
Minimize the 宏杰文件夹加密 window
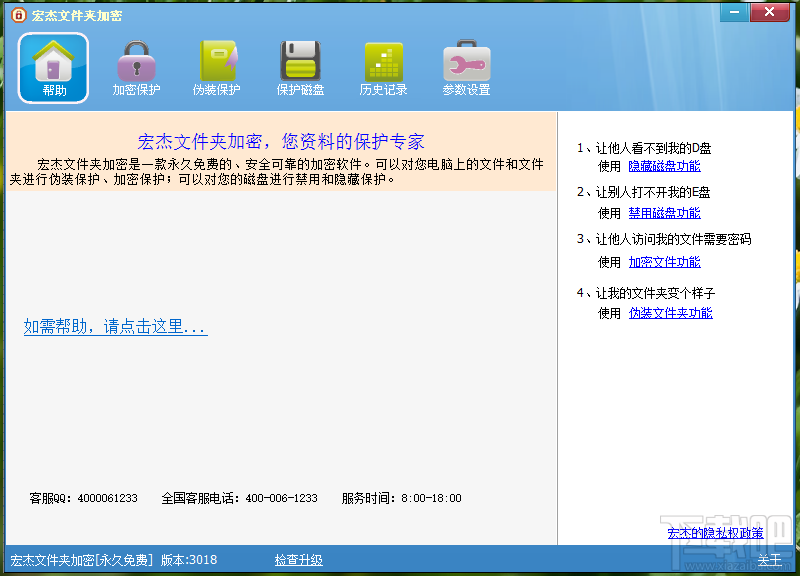coord(733,12)
